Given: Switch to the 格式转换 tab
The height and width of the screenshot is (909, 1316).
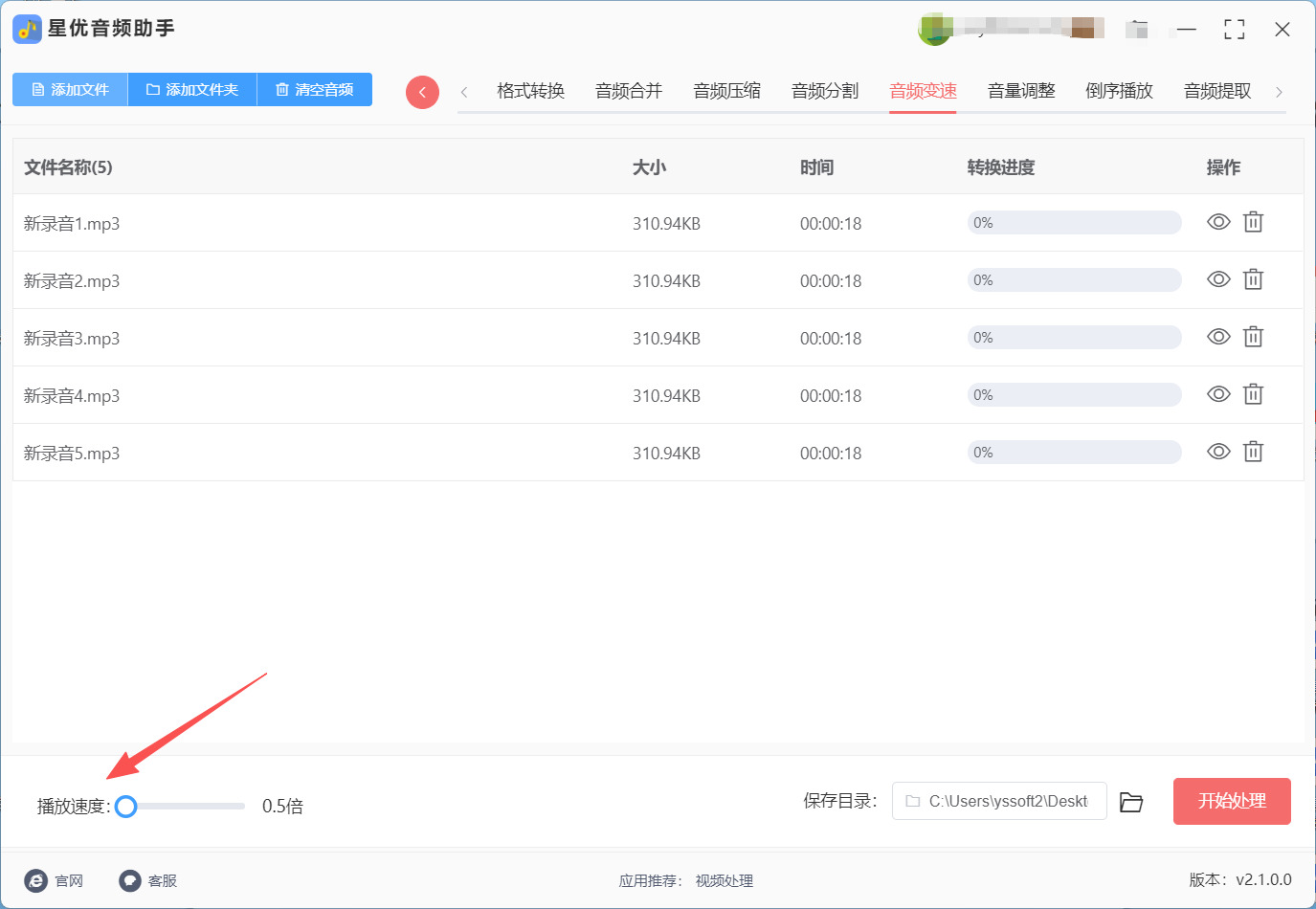Looking at the screenshot, I should click(x=530, y=91).
